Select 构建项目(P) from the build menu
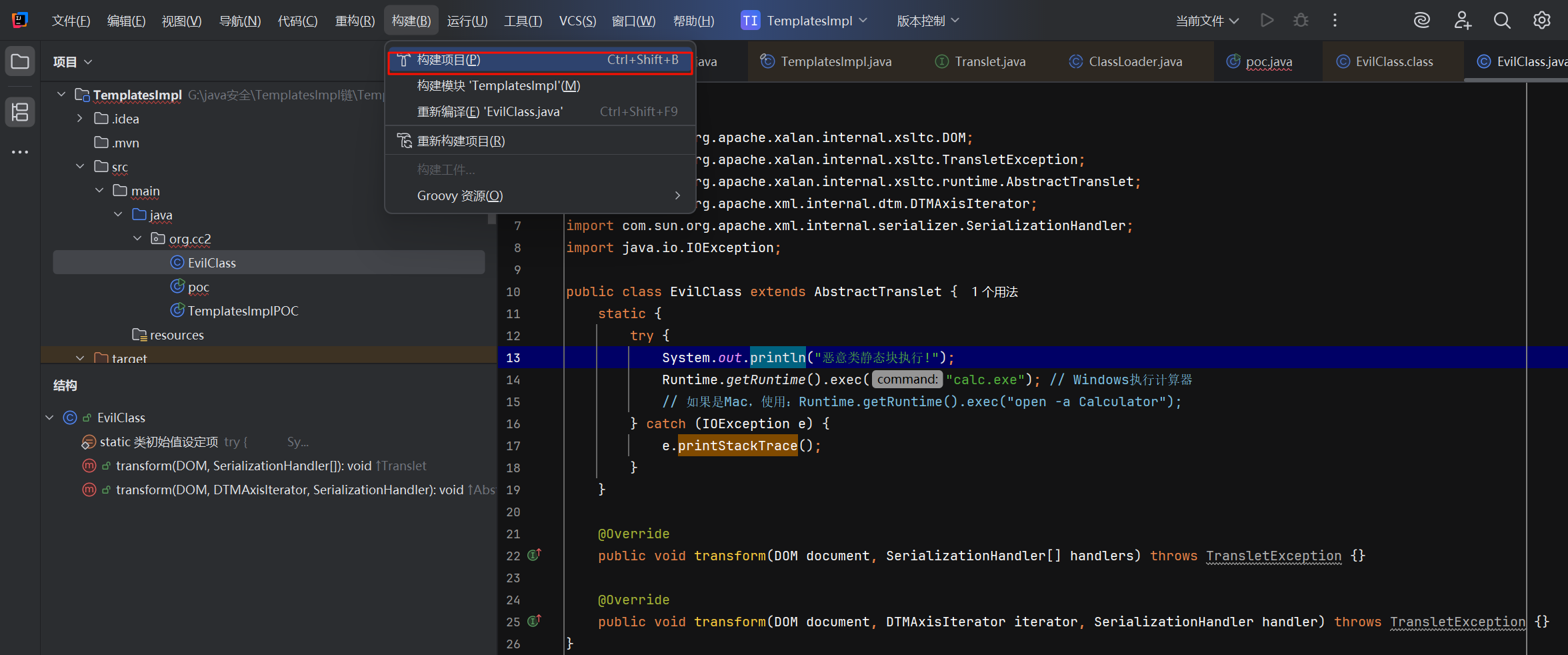 [540, 60]
